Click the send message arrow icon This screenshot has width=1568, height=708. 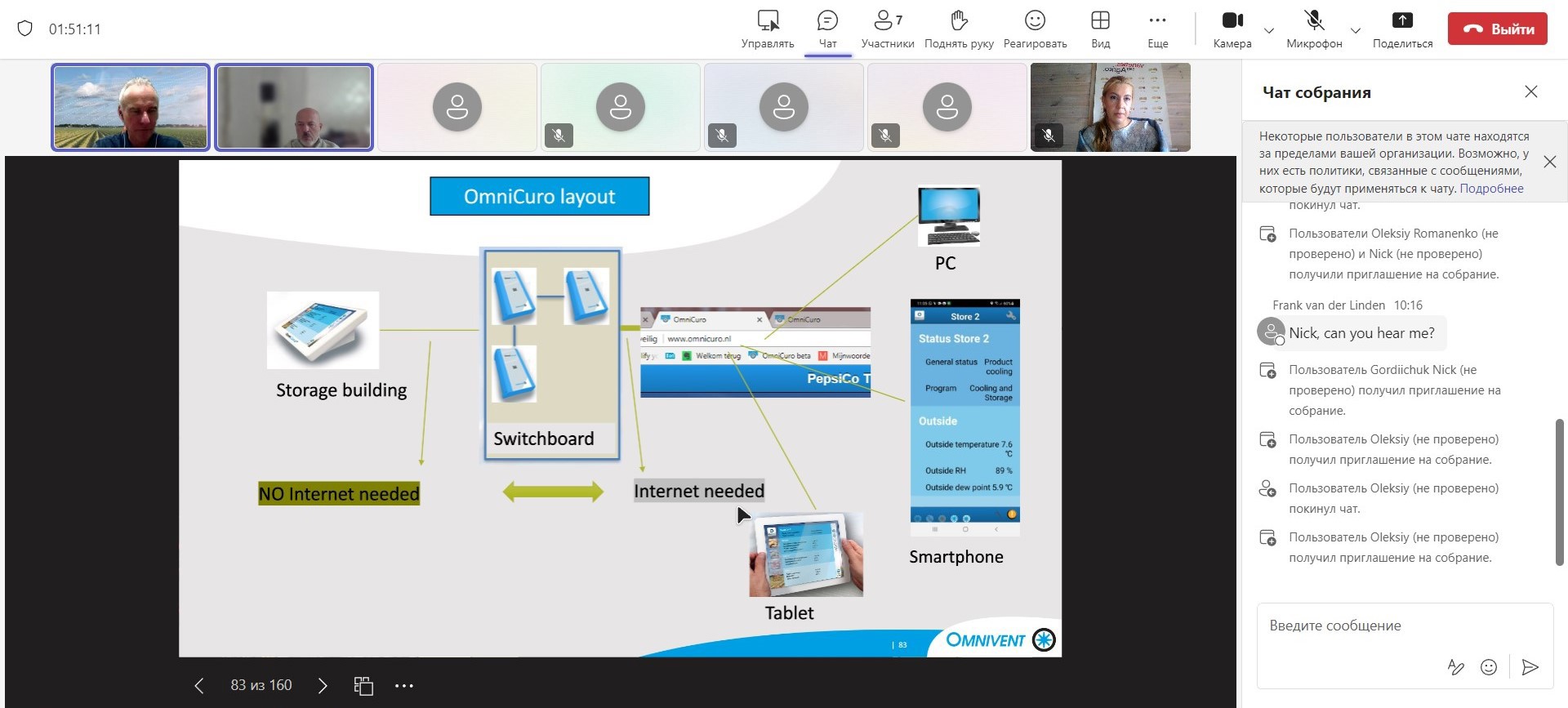click(x=1530, y=667)
